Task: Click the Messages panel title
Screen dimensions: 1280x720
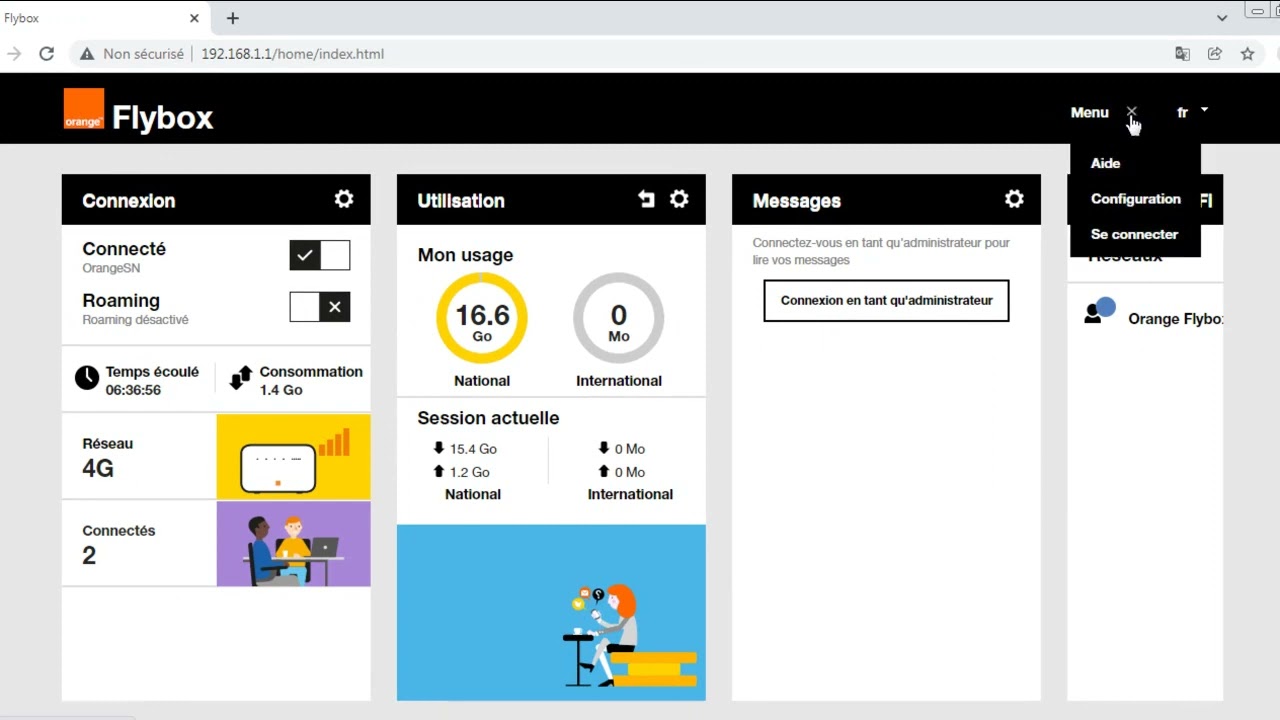Action: tap(796, 201)
